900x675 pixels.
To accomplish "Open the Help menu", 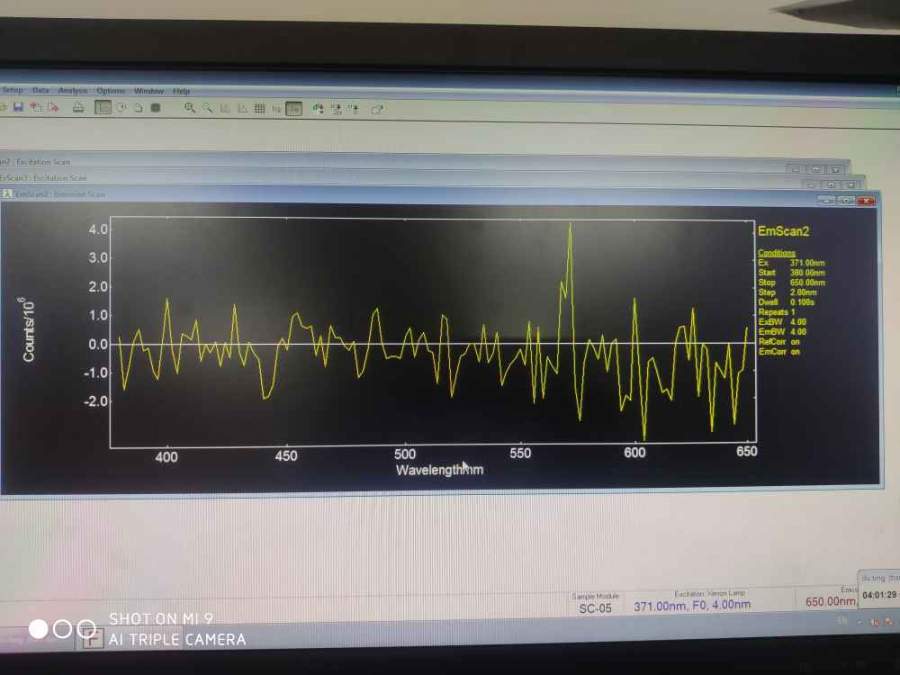I will coord(181,91).
